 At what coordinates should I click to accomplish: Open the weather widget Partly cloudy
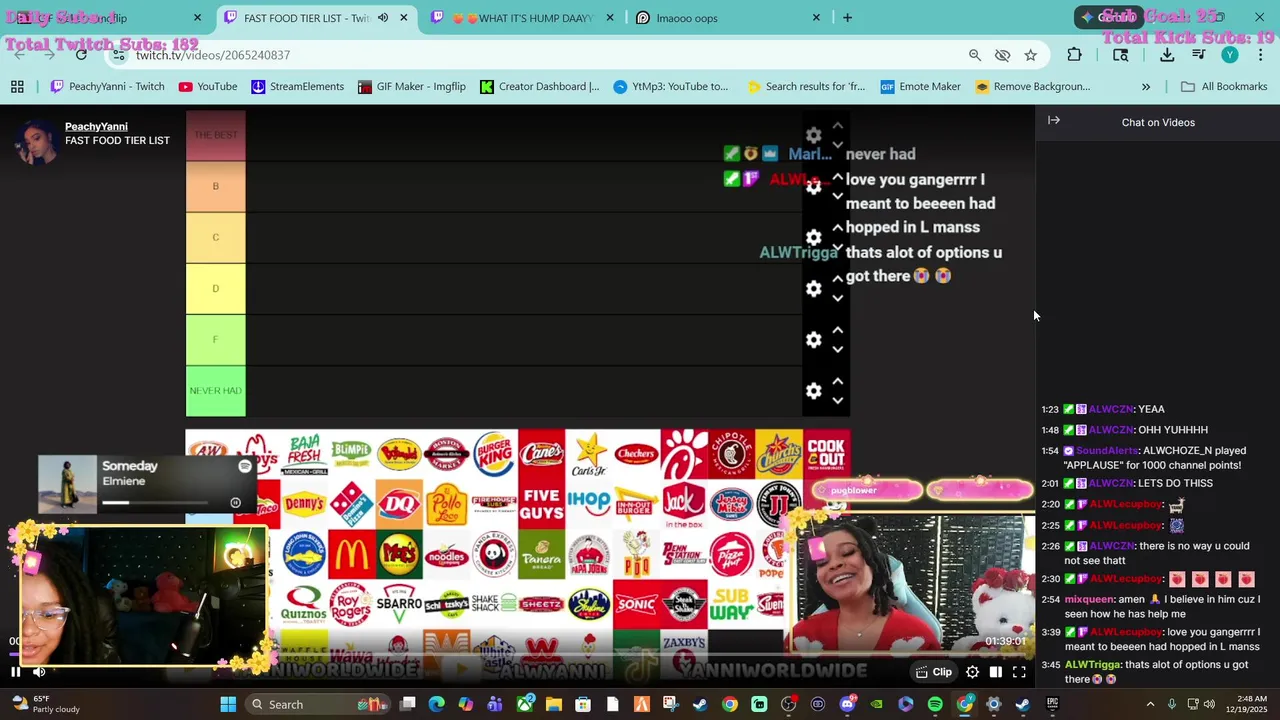tap(46, 704)
